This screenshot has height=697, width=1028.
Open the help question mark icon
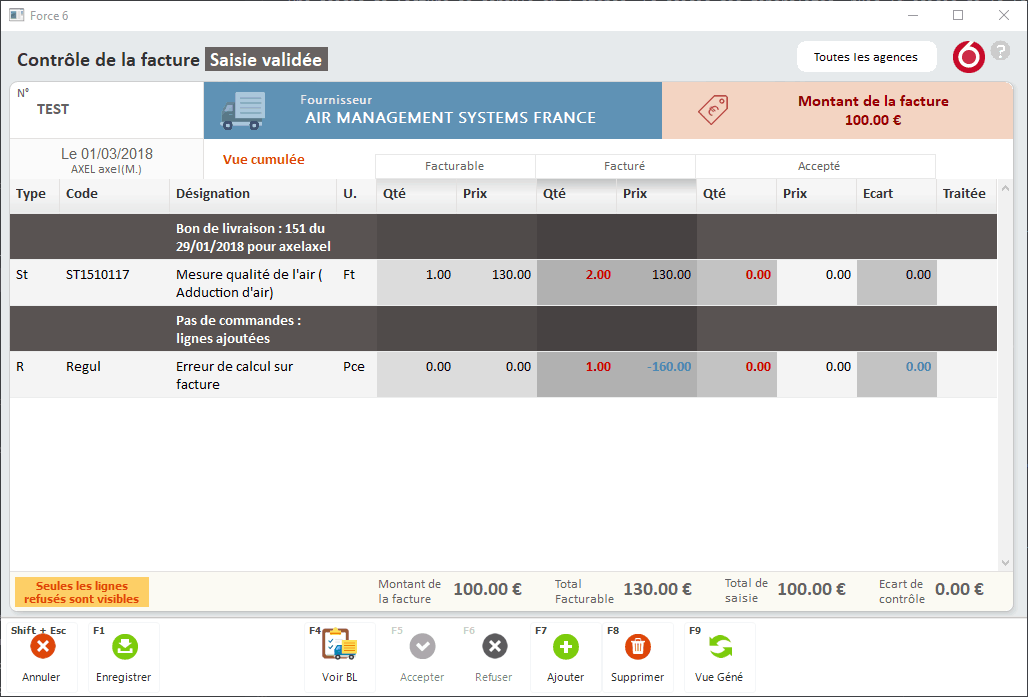point(1000,50)
